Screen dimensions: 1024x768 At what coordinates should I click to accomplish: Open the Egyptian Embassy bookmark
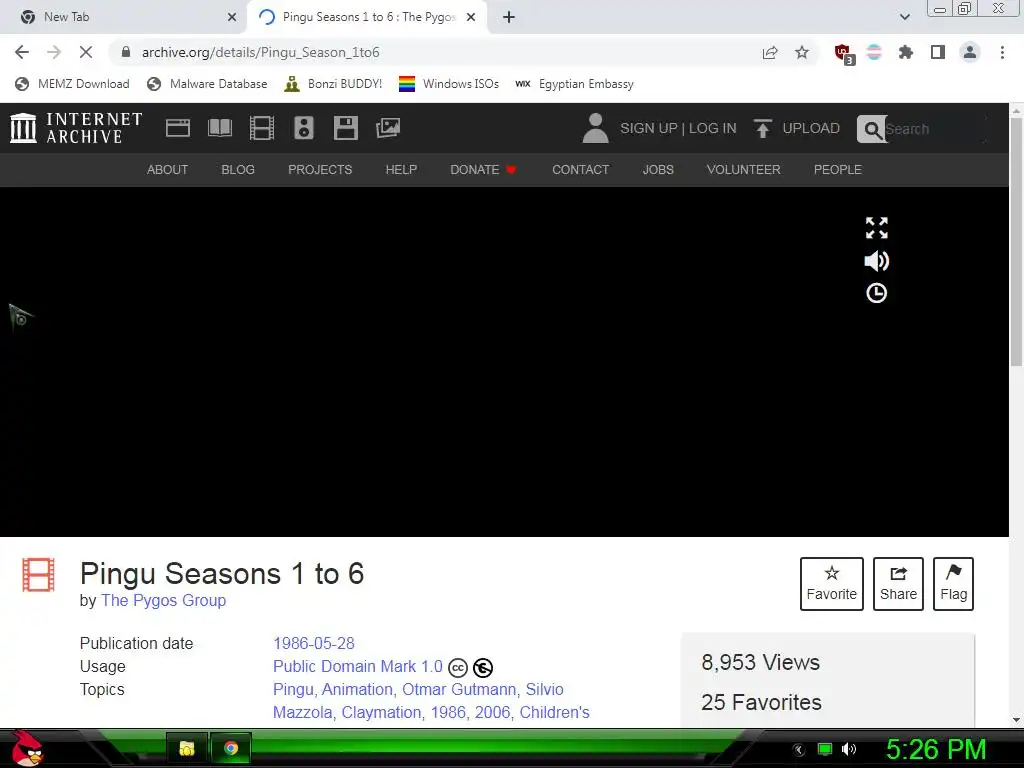(575, 84)
